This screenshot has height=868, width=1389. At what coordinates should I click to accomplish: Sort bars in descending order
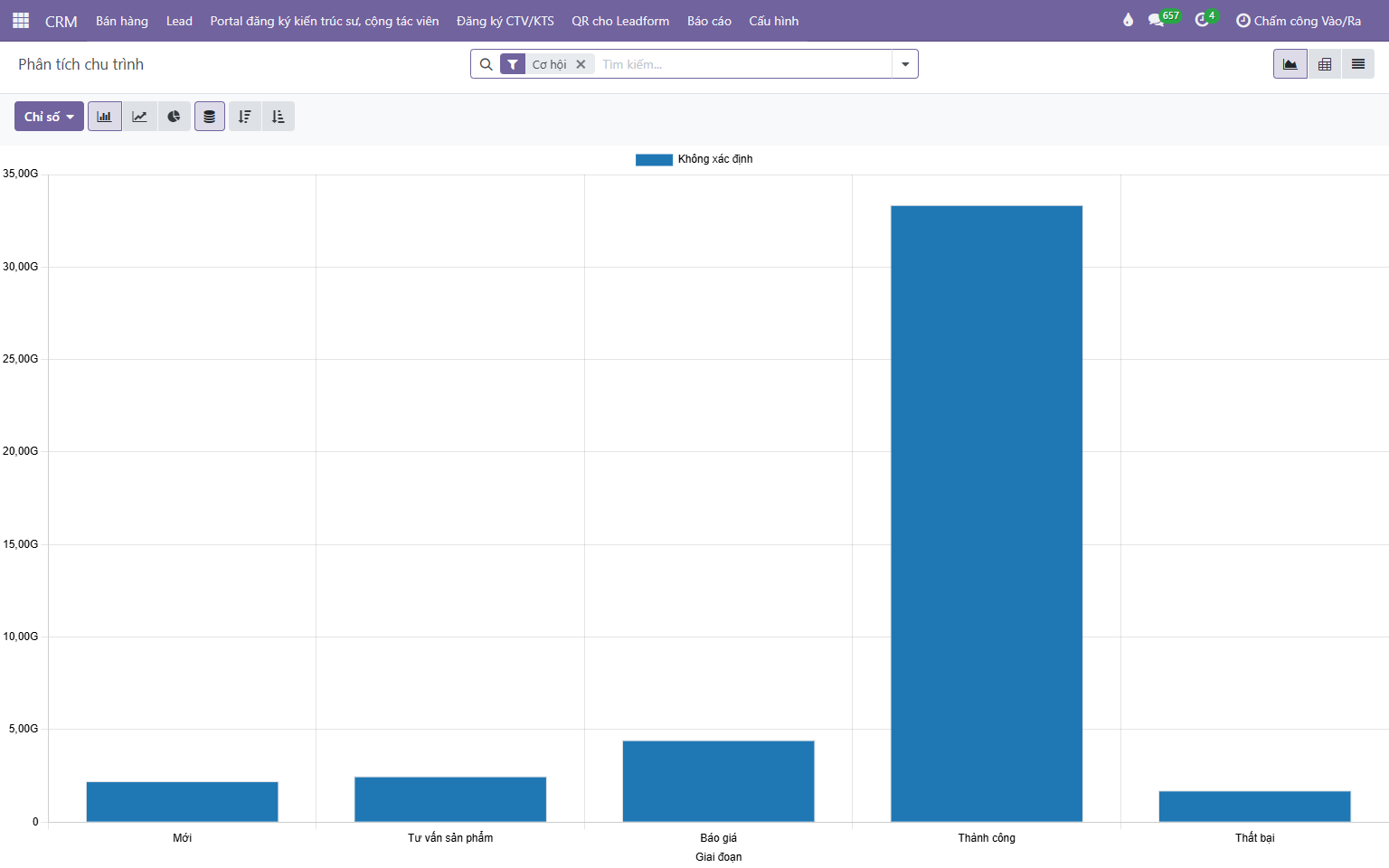pyautogui.click(x=245, y=117)
